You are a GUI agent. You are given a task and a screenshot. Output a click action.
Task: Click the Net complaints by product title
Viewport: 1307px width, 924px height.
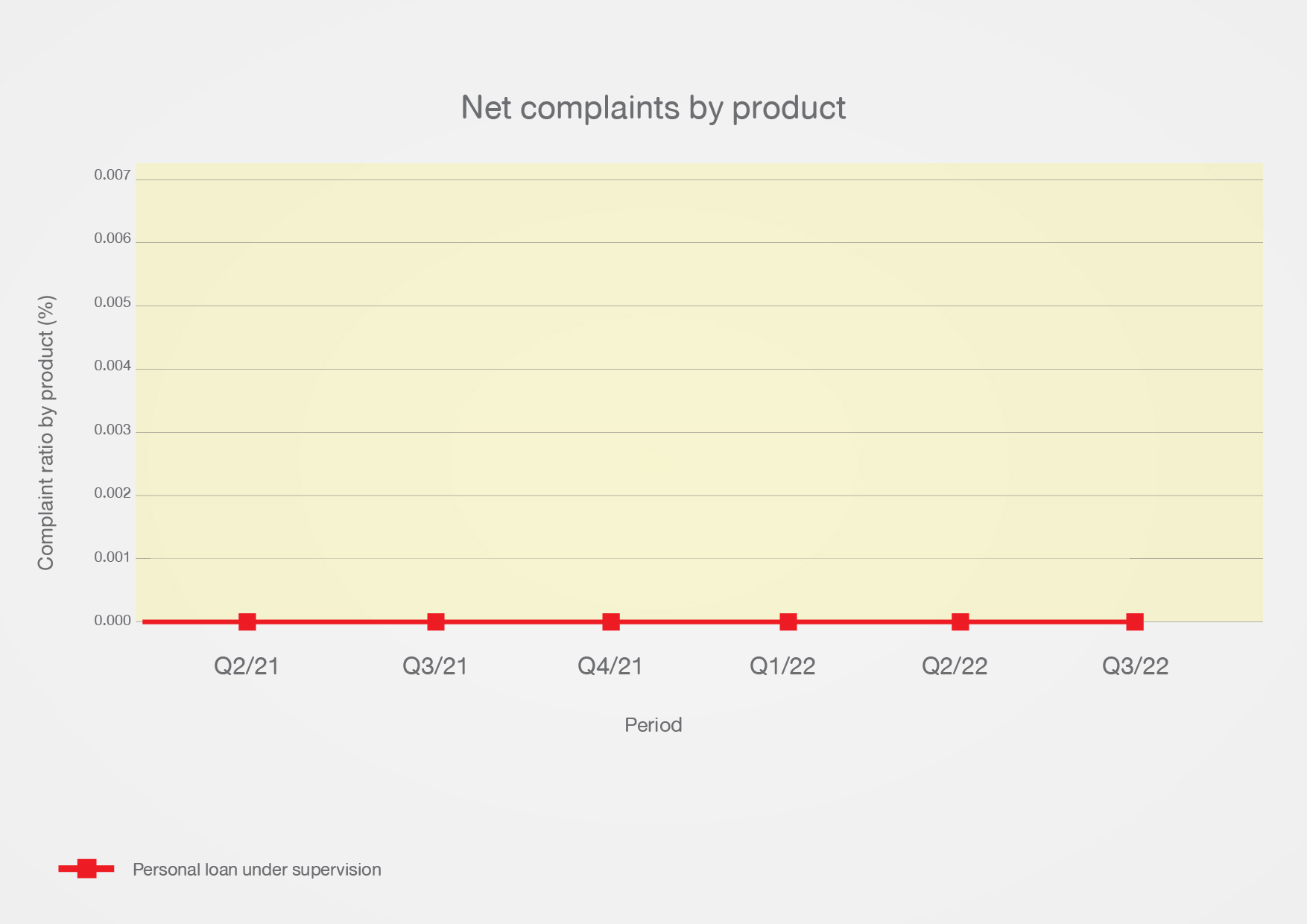click(653, 108)
